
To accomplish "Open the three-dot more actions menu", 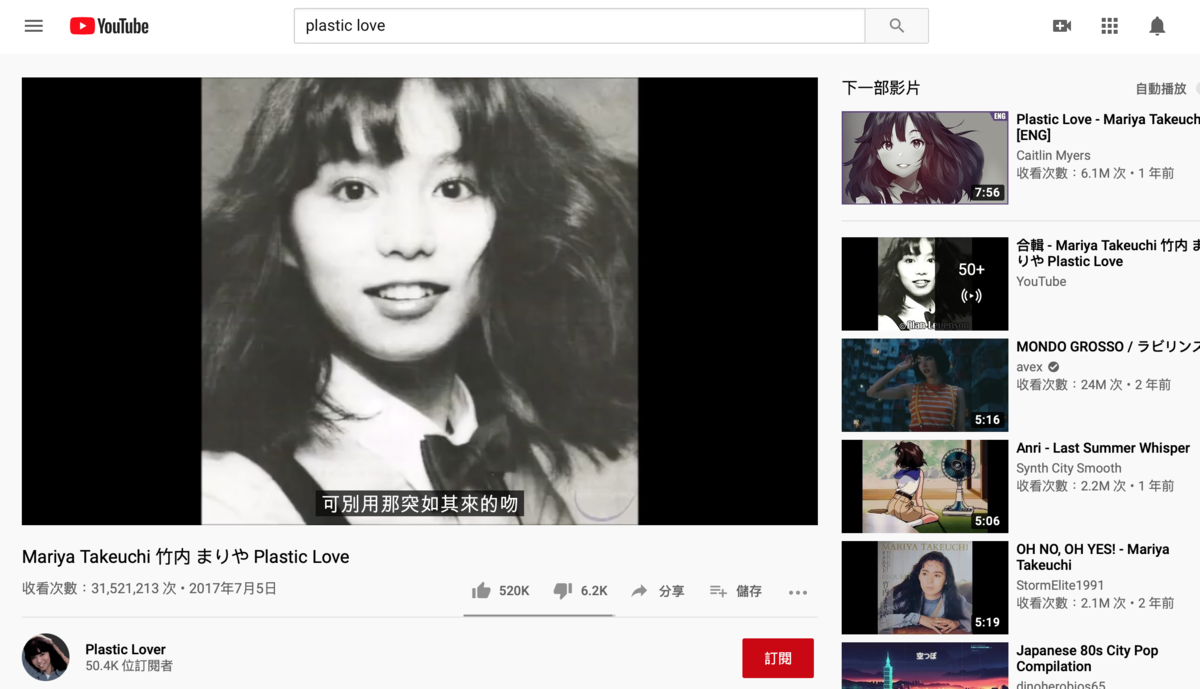I will pyautogui.click(x=797, y=592).
